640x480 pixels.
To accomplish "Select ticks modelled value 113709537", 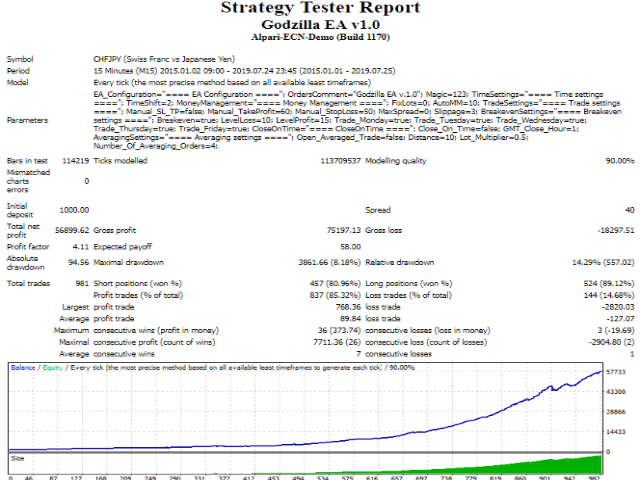I will coord(340,161).
